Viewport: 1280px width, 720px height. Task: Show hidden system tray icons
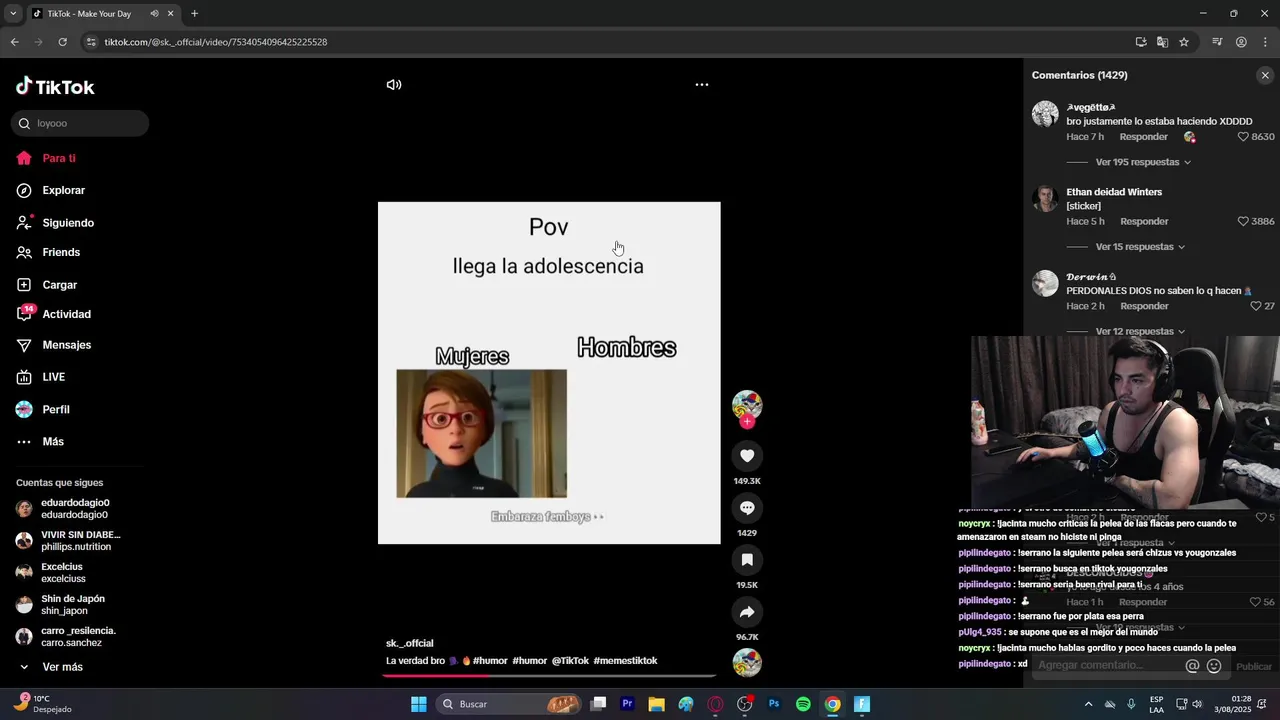pos(1089,704)
